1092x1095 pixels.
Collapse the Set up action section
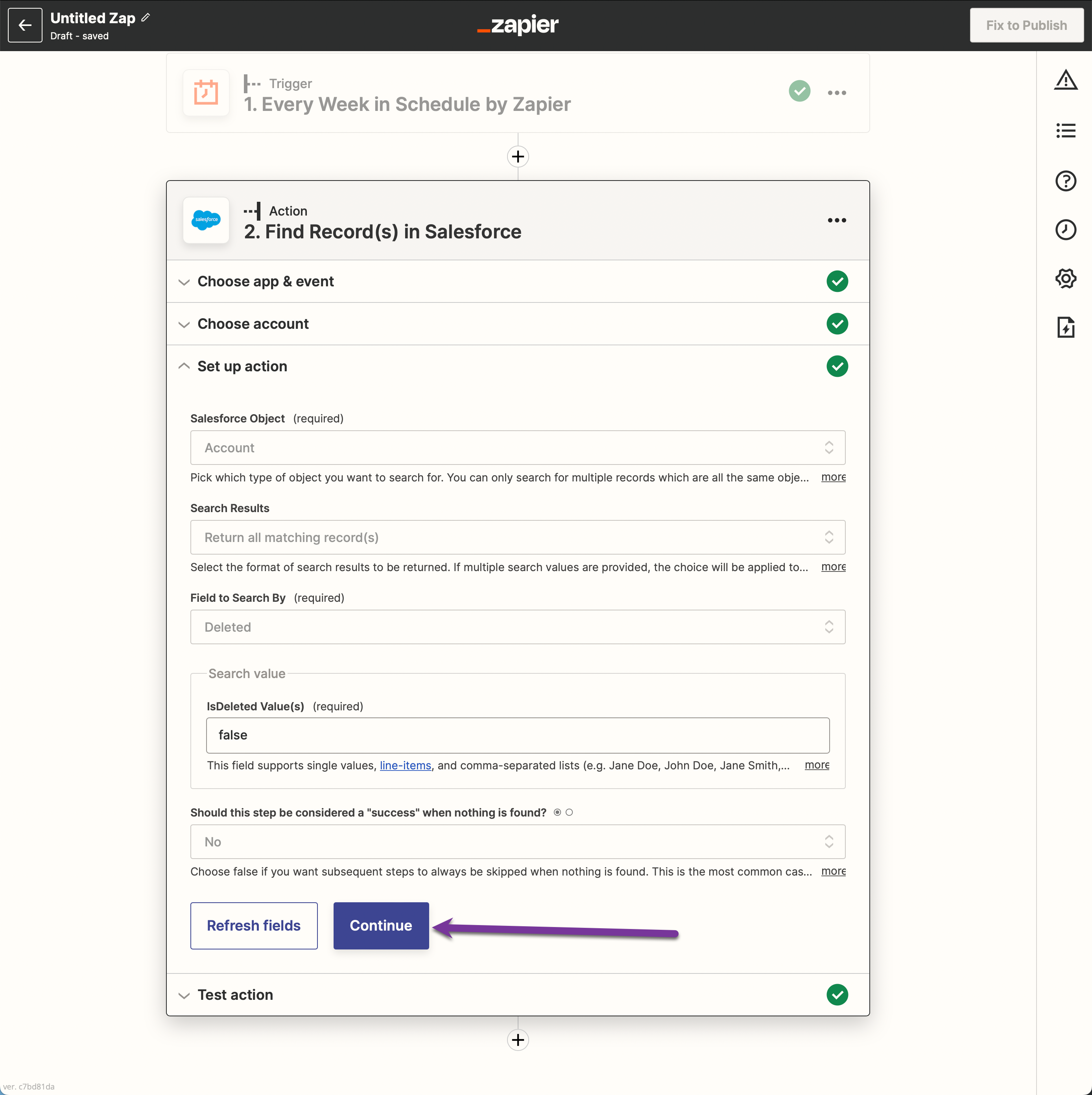pyautogui.click(x=518, y=366)
